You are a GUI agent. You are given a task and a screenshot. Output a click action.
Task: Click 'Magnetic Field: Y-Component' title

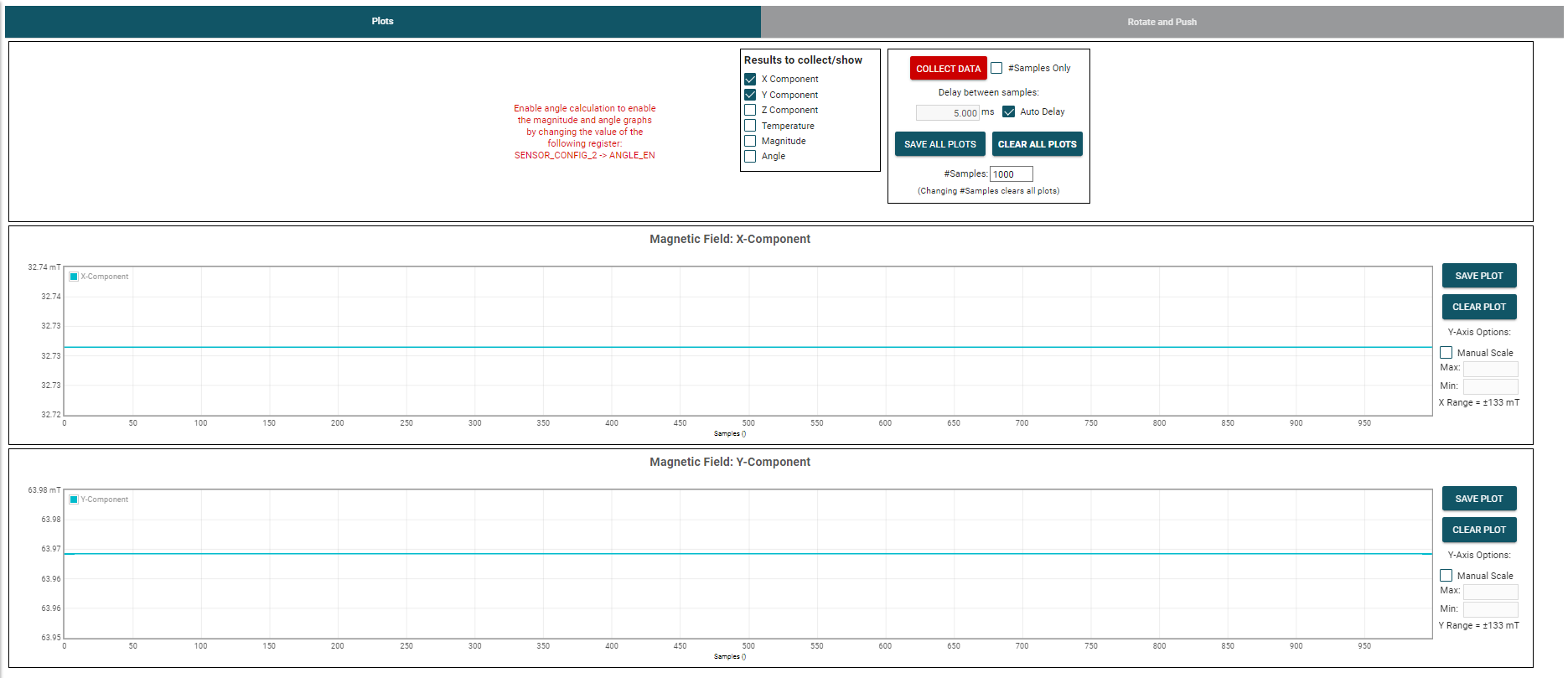point(730,462)
